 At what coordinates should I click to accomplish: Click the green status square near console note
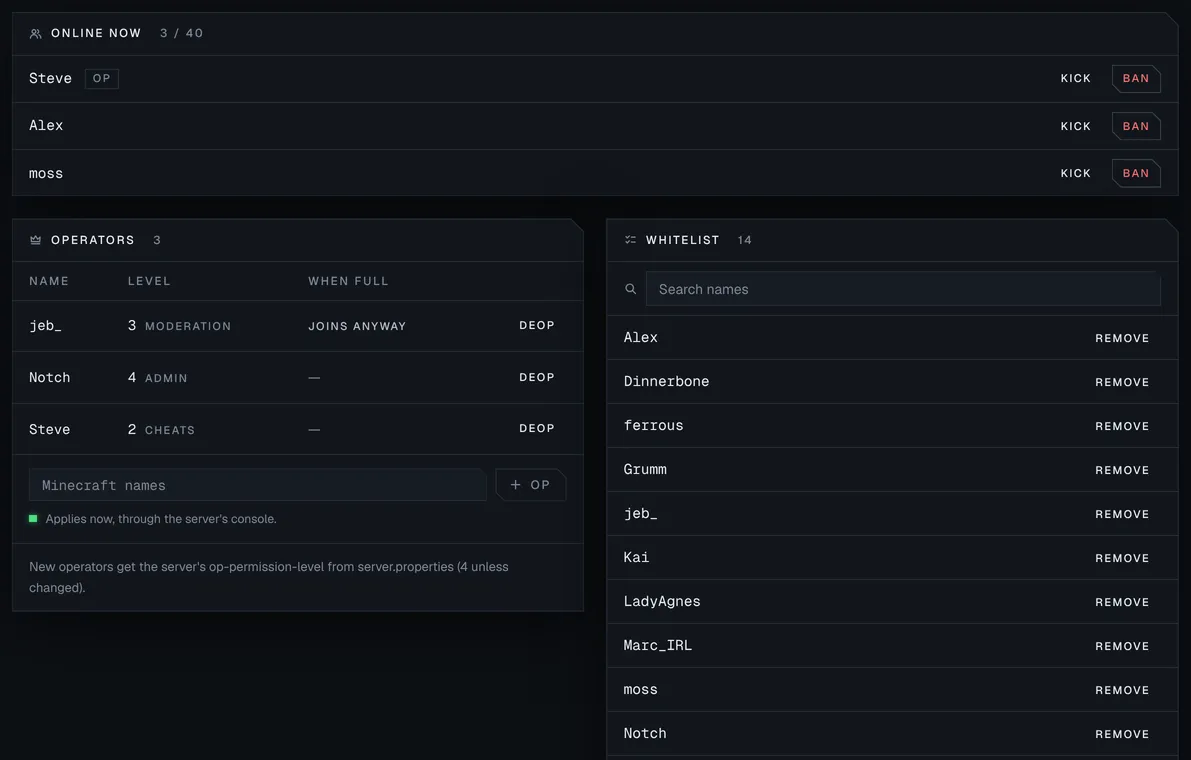(x=33, y=519)
